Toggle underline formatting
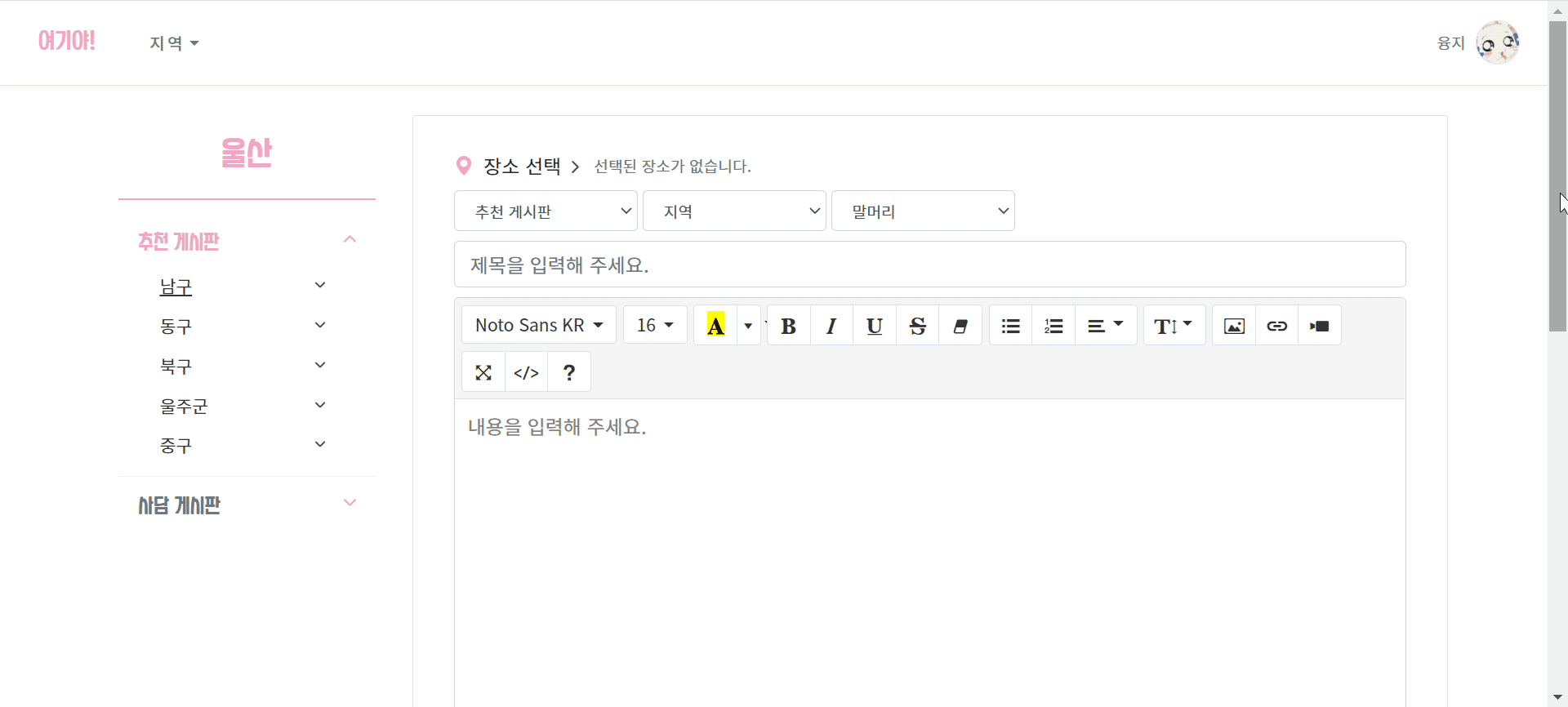 click(875, 326)
